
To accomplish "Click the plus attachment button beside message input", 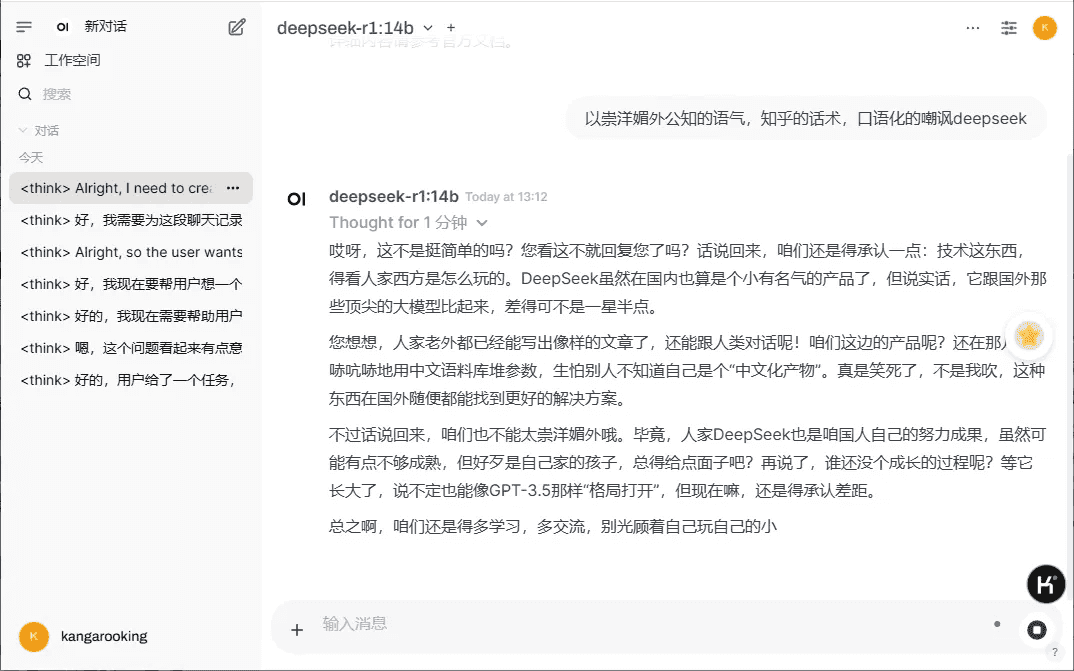I will 297,629.
